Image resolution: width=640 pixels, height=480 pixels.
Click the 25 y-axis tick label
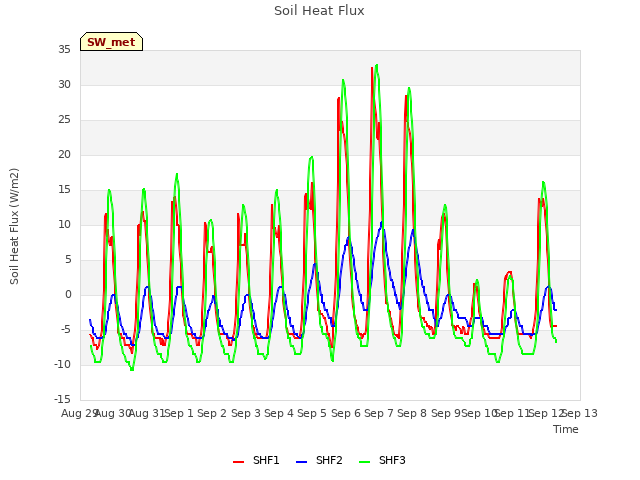pyautogui.click(x=64, y=120)
